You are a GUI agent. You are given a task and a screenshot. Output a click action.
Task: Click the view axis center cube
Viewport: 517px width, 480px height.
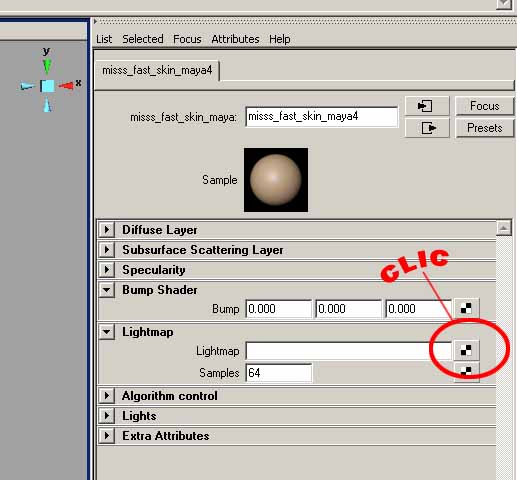[47, 86]
